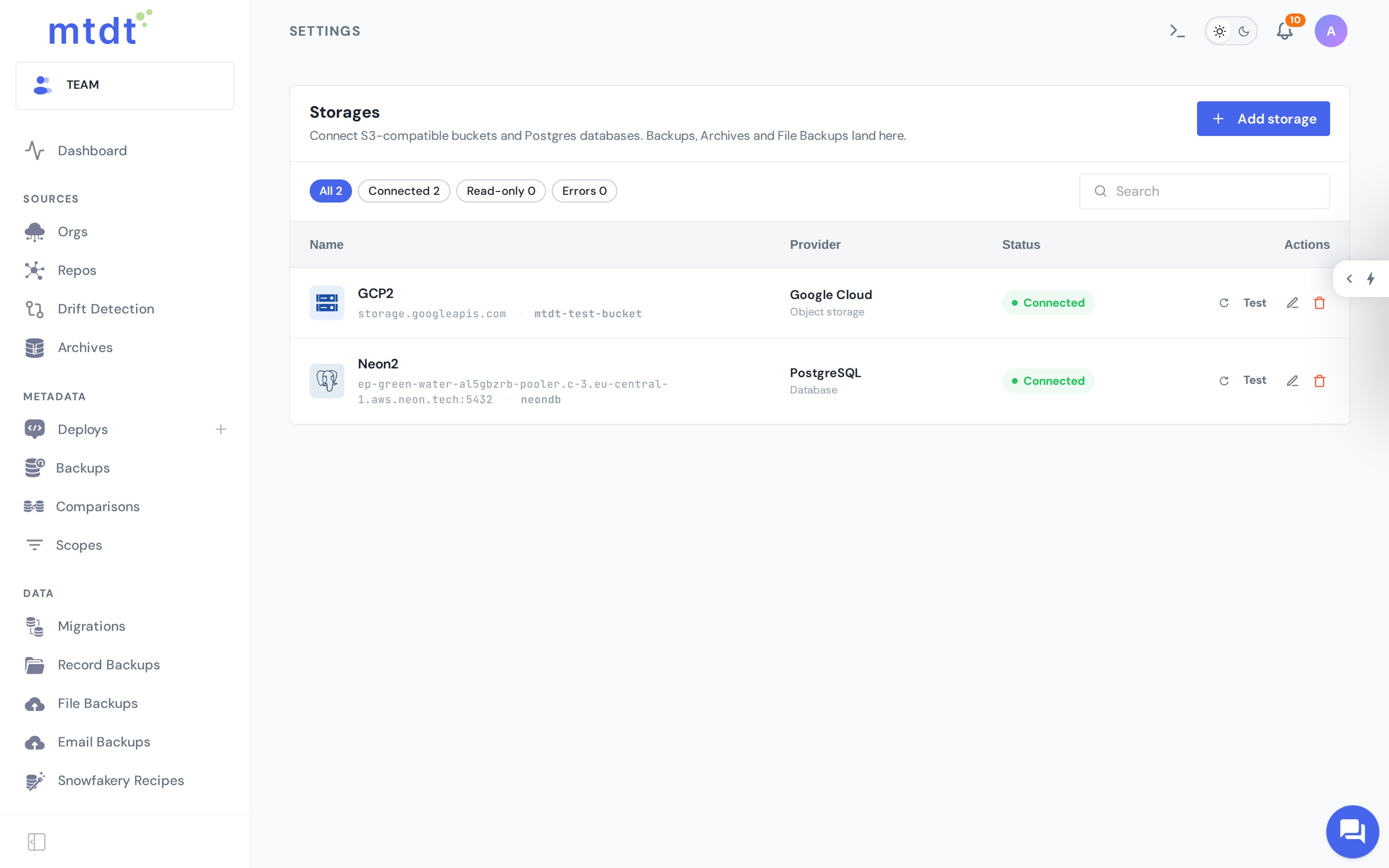Click the lightning bolt quick-actions icon
Screen dimensions: 1389x868
pyautogui.click(x=1371, y=279)
